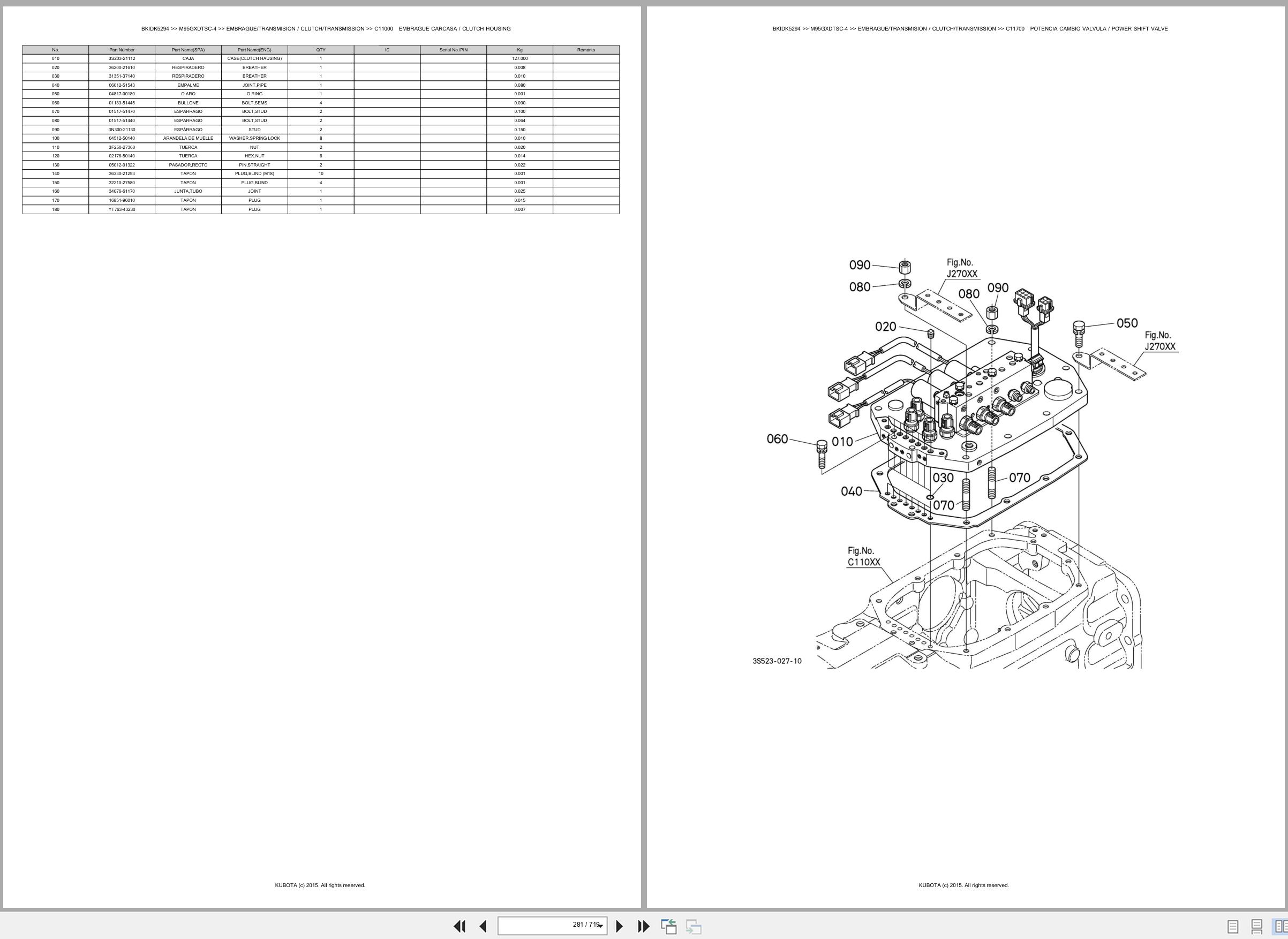Select part number 32210-27580
The height and width of the screenshot is (939, 1288).
(122, 183)
